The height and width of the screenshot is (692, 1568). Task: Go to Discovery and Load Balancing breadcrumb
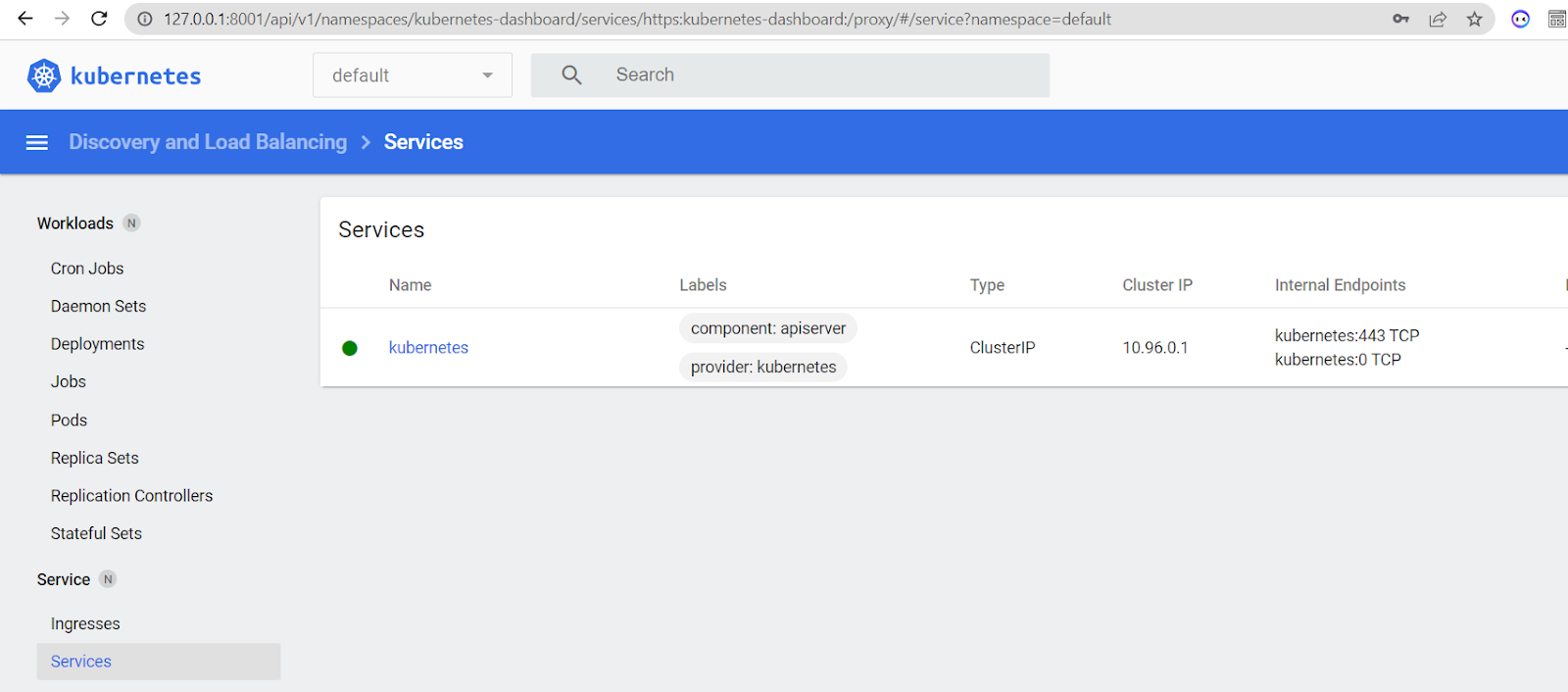pos(208,142)
